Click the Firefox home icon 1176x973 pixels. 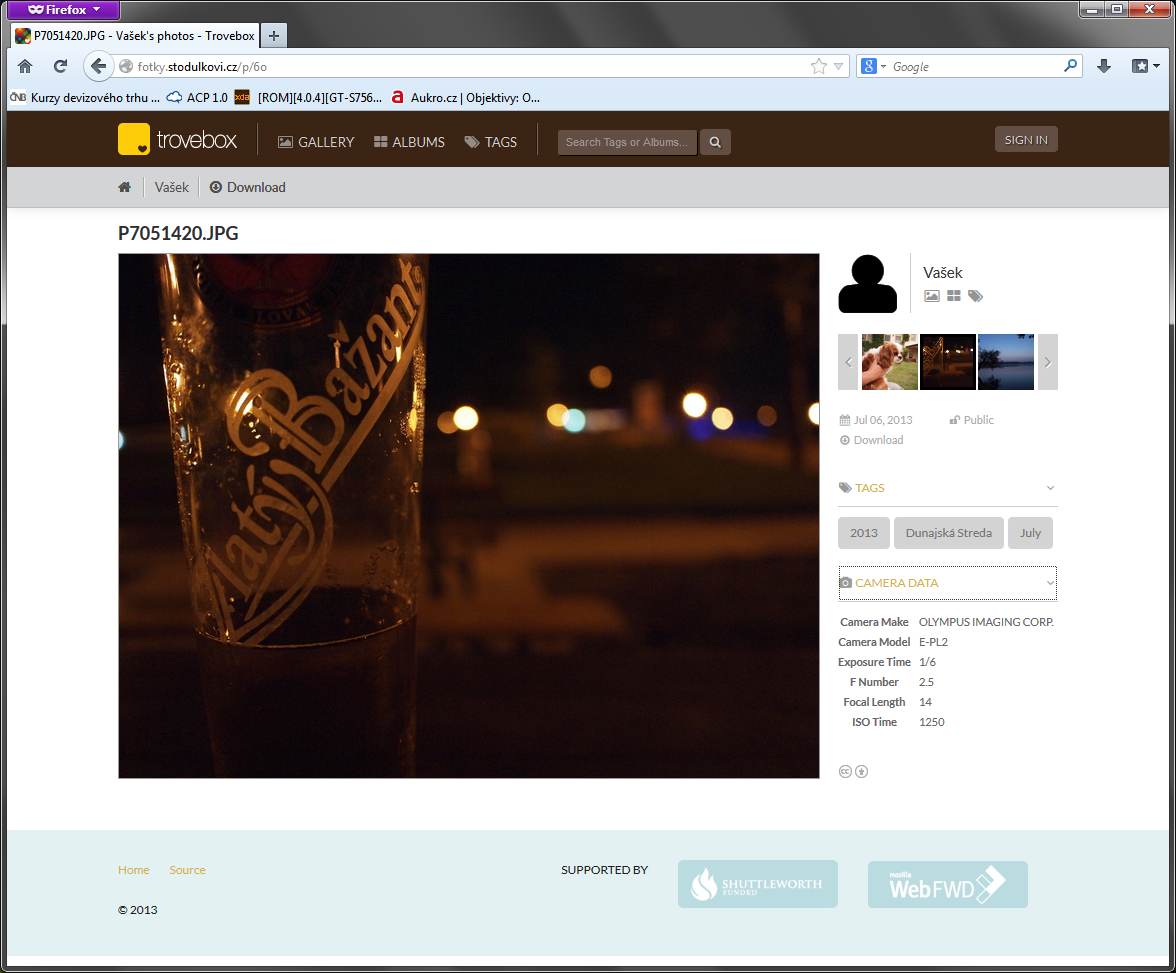tap(25, 66)
